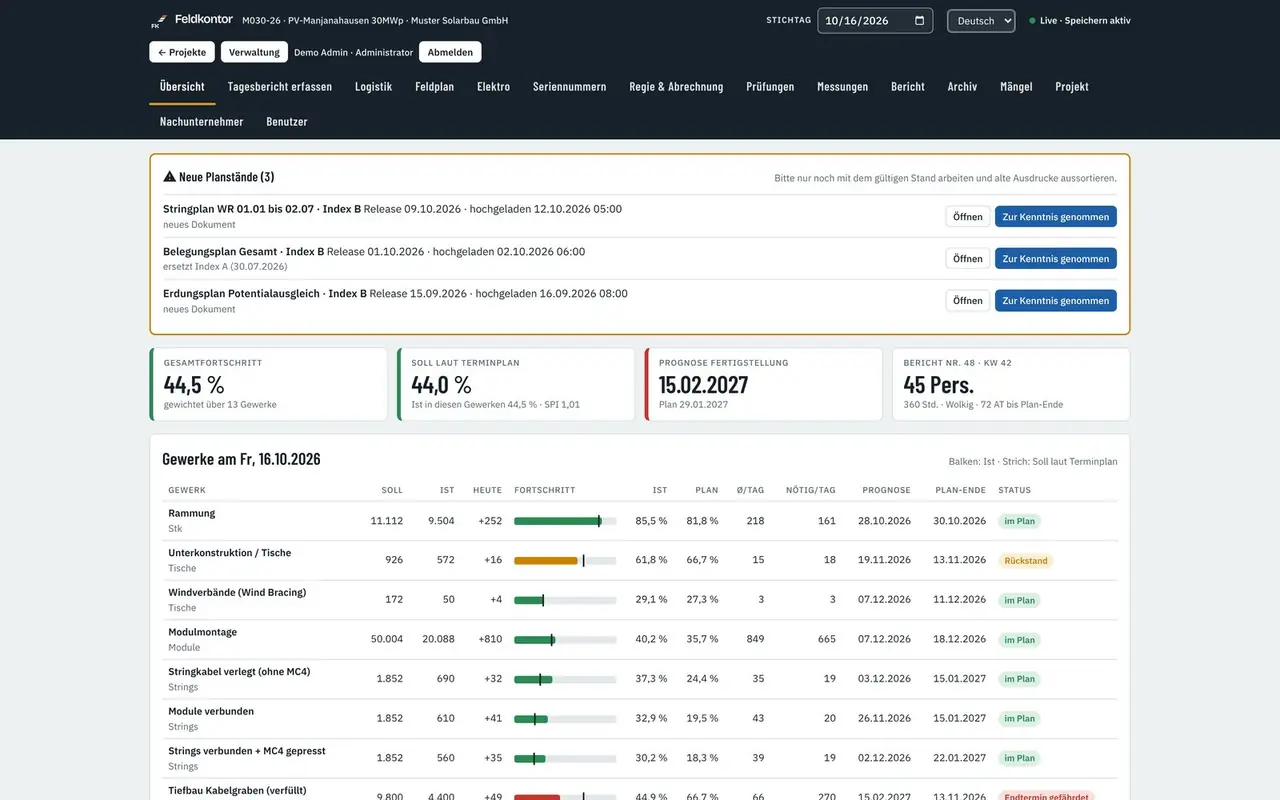The width and height of the screenshot is (1280, 800).
Task: Switch to the Messungen tab
Action: [x=843, y=87]
